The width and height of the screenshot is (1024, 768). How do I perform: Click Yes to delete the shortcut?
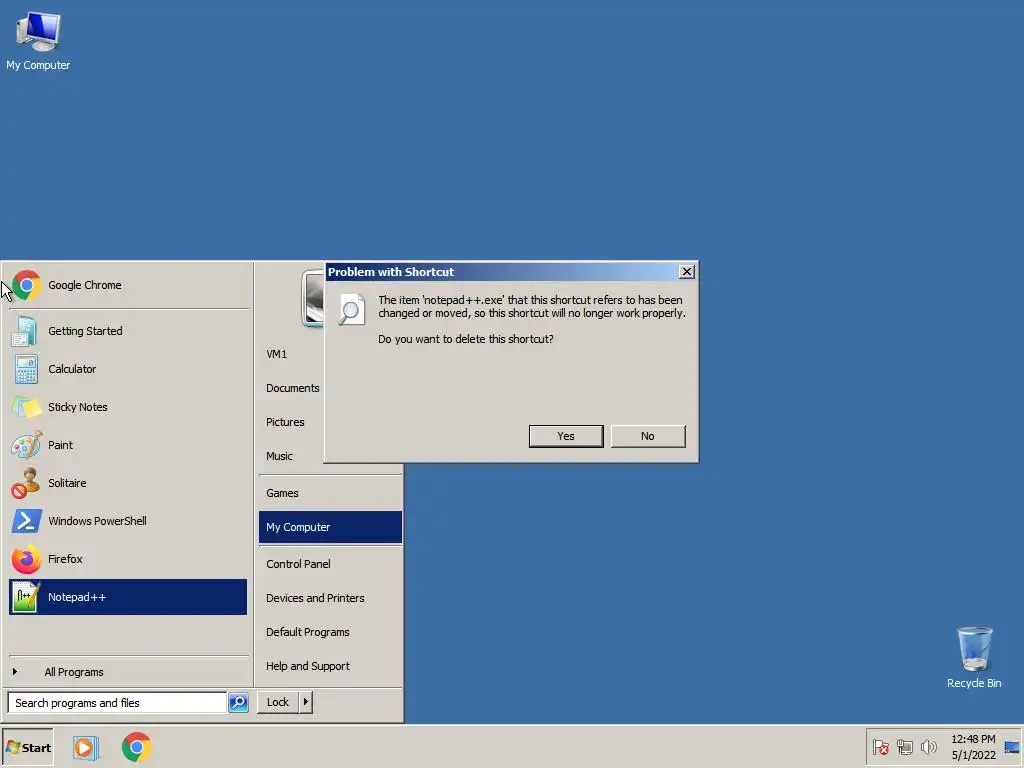(566, 436)
